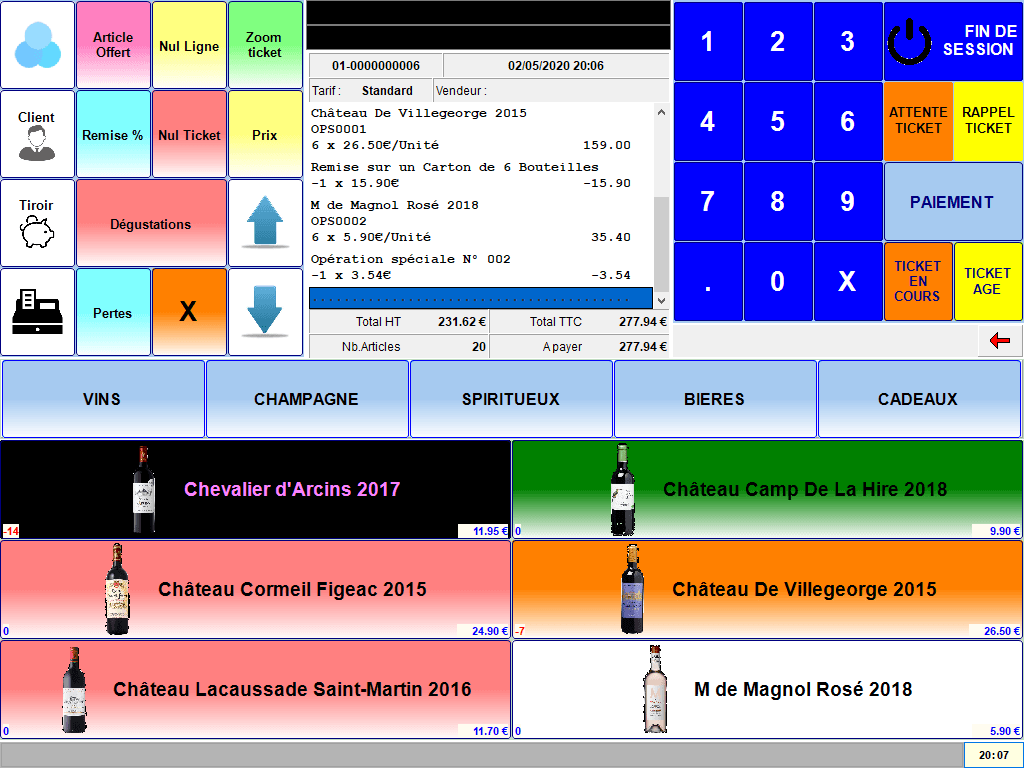Select ticket line 'Remise sur un Carton de 6 Bouteilles'
1024x768 pixels.
(481, 175)
